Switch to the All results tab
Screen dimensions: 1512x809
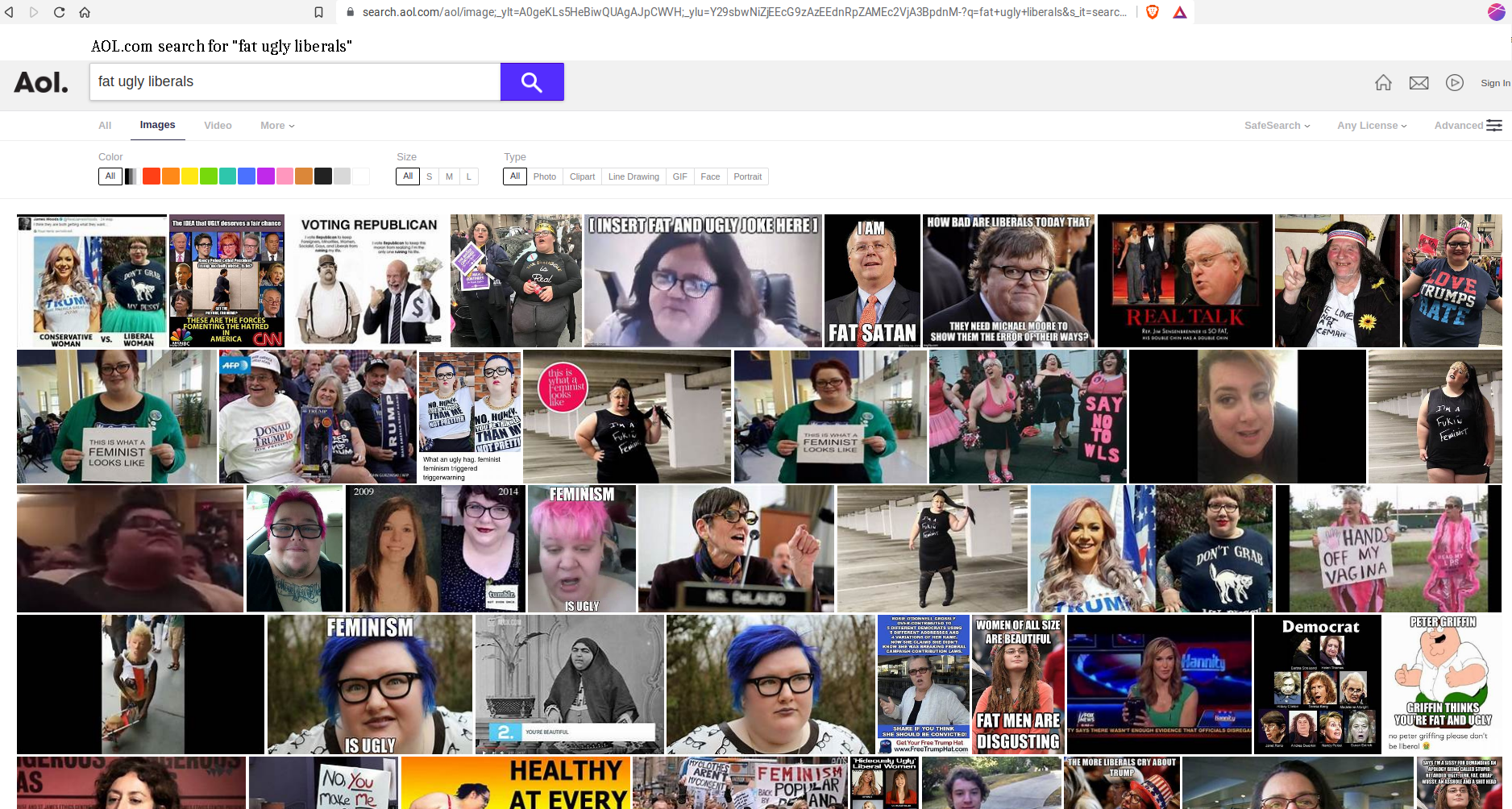pyautogui.click(x=105, y=126)
